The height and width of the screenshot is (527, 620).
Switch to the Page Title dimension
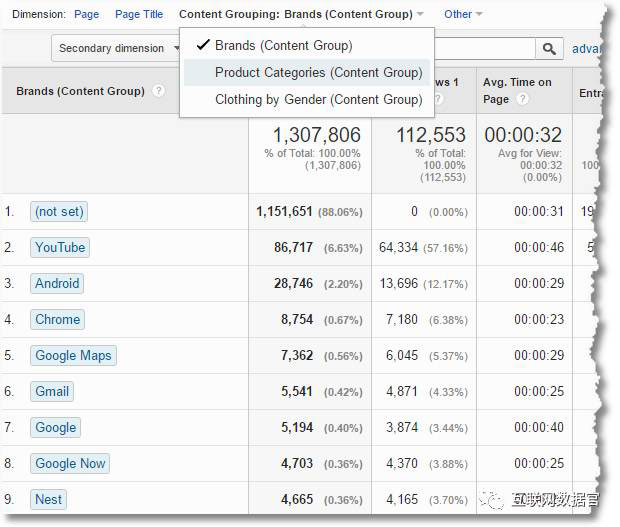pyautogui.click(x=139, y=14)
